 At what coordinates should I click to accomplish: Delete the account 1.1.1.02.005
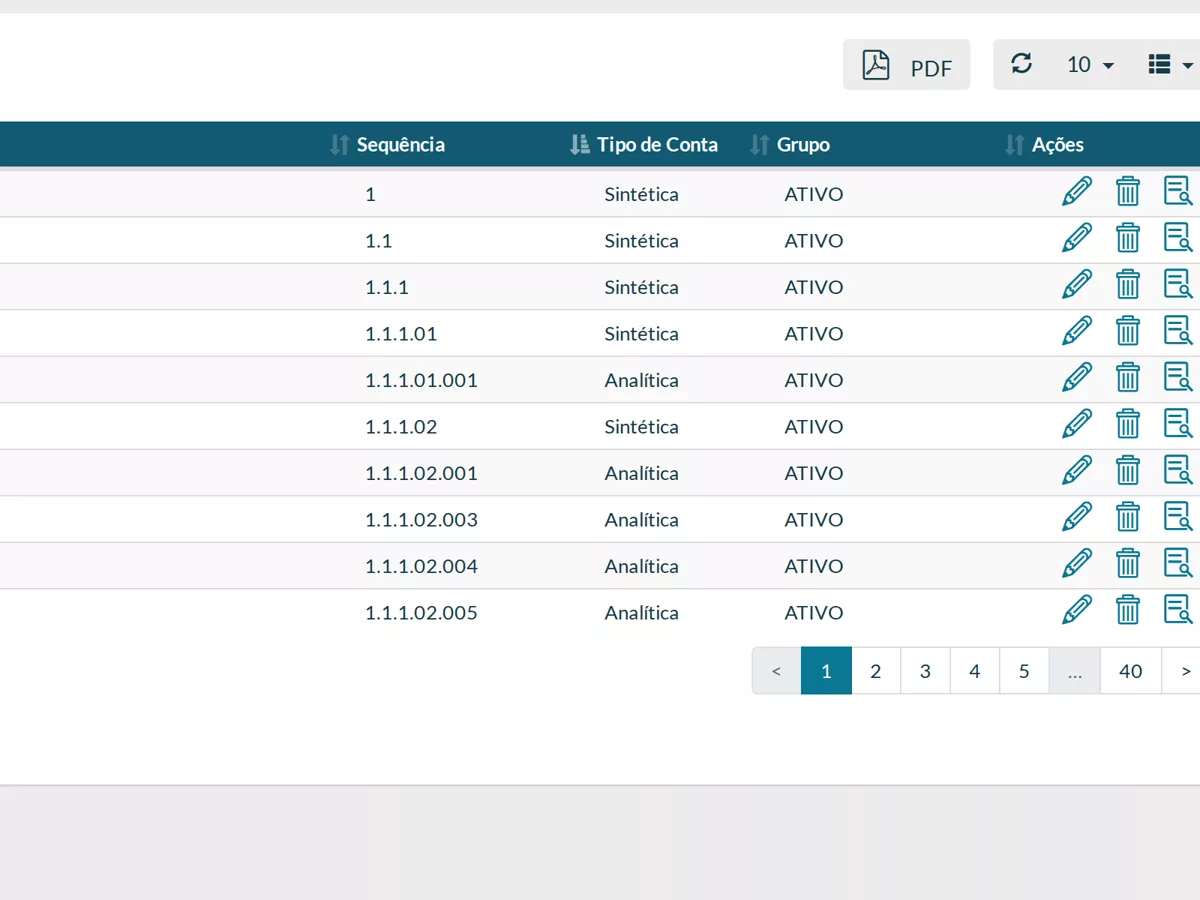pos(1128,610)
